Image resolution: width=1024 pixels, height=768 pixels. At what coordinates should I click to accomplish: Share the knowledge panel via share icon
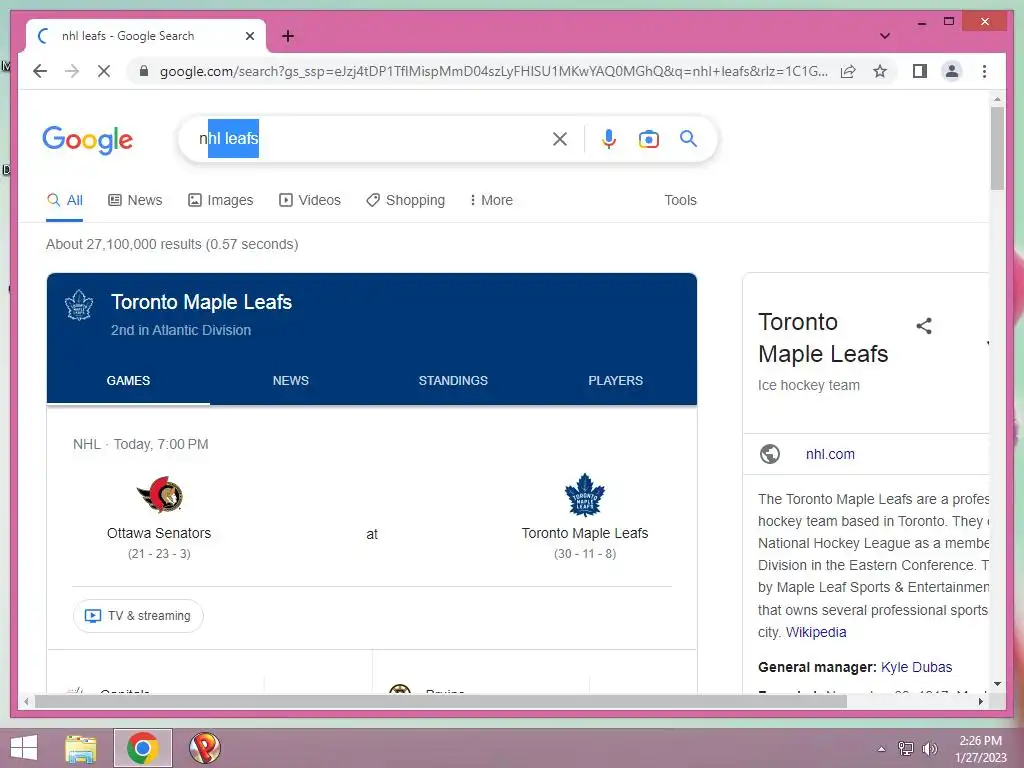[x=923, y=326]
